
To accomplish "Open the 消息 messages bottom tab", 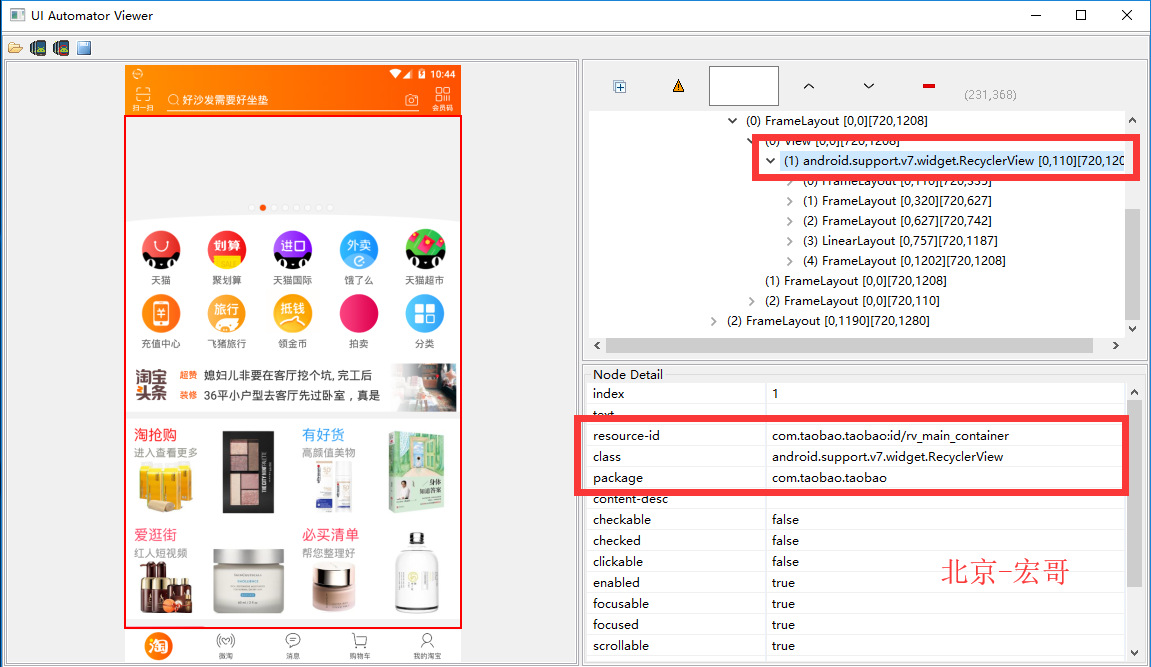I will [293, 646].
